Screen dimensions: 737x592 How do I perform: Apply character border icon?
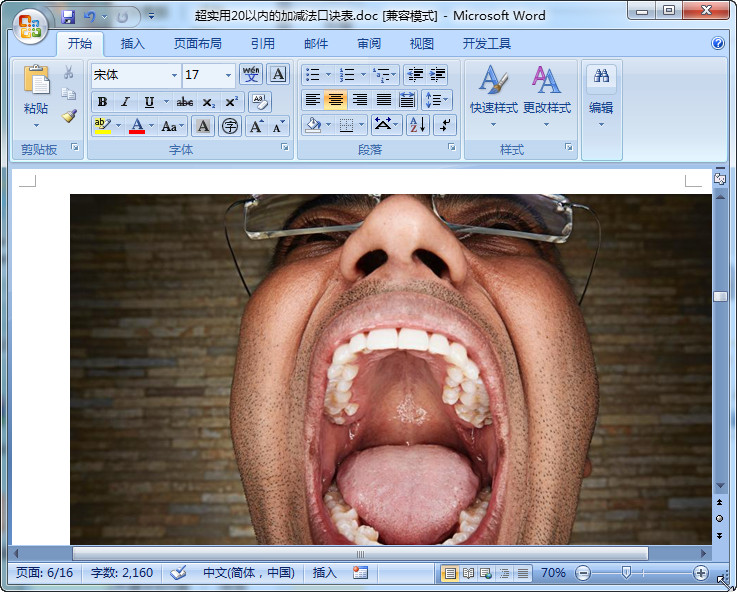[x=278, y=74]
